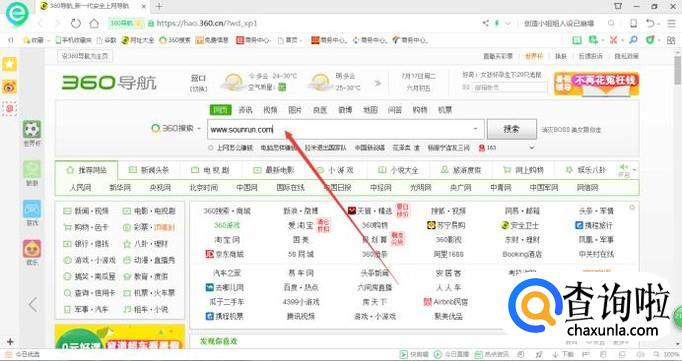Image resolution: width=682 pixels, height=361 pixels.
Task: Click the 切换 city switch link
Action: pyautogui.click(x=198, y=89)
